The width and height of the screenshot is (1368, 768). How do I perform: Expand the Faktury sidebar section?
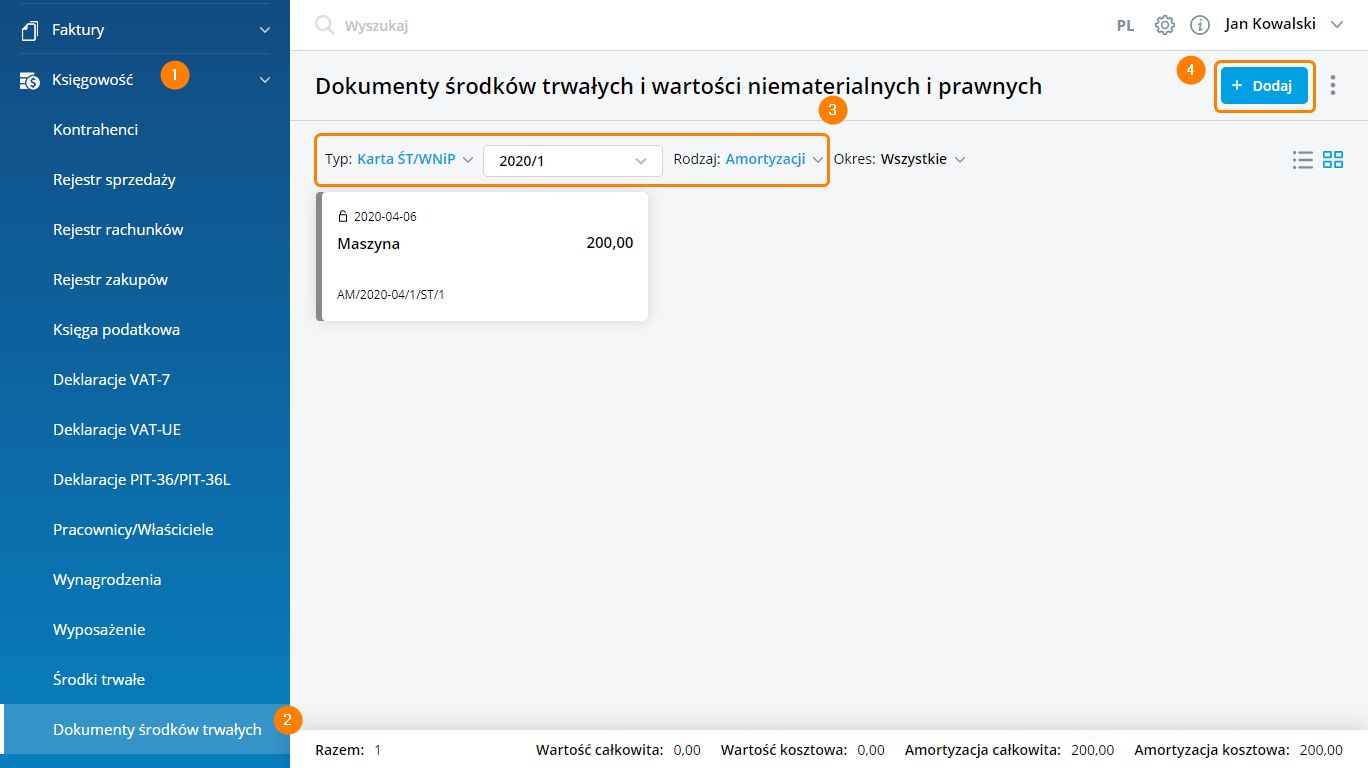tap(265, 30)
